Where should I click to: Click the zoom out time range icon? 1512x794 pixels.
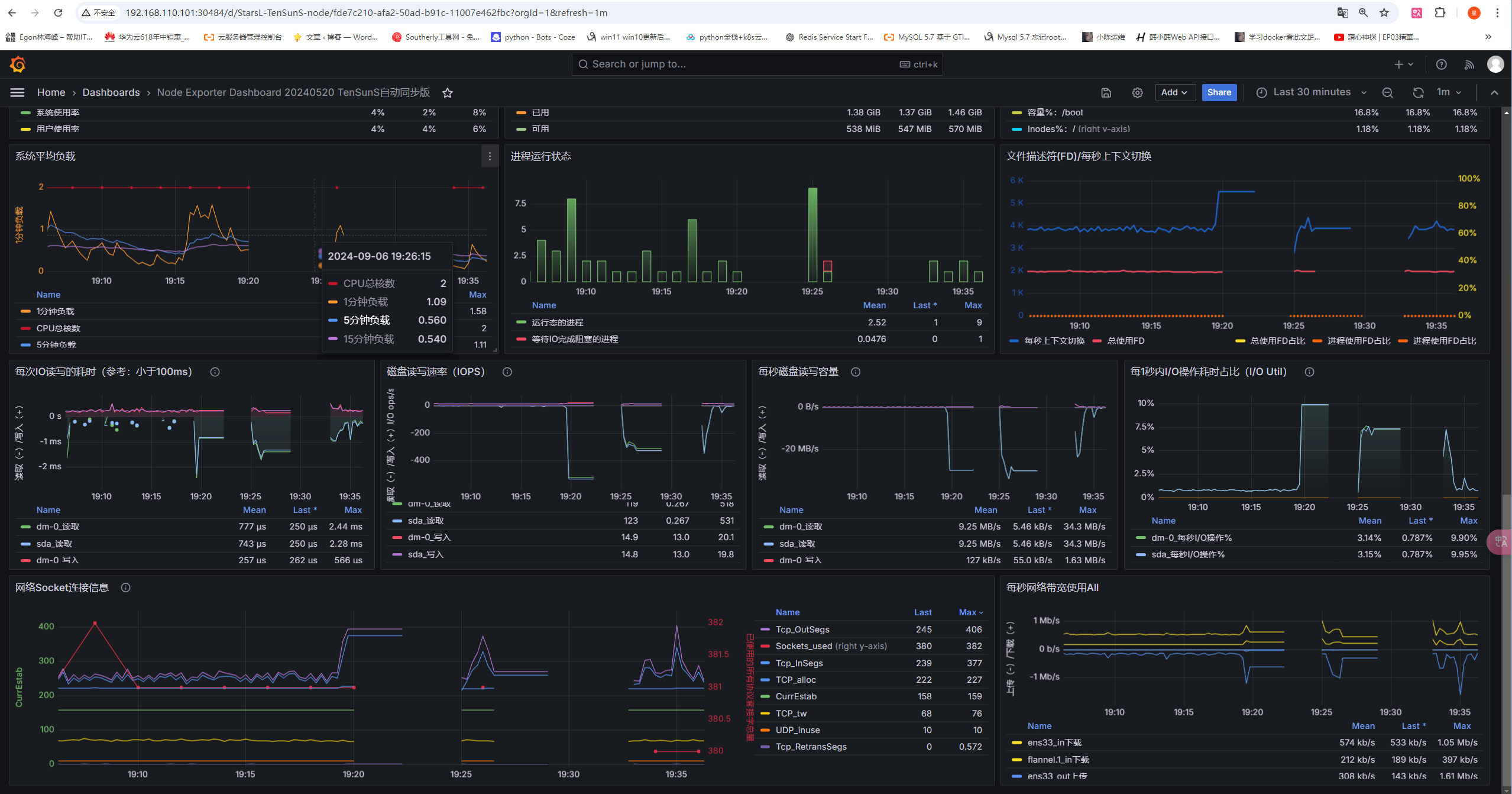pos(1387,93)
